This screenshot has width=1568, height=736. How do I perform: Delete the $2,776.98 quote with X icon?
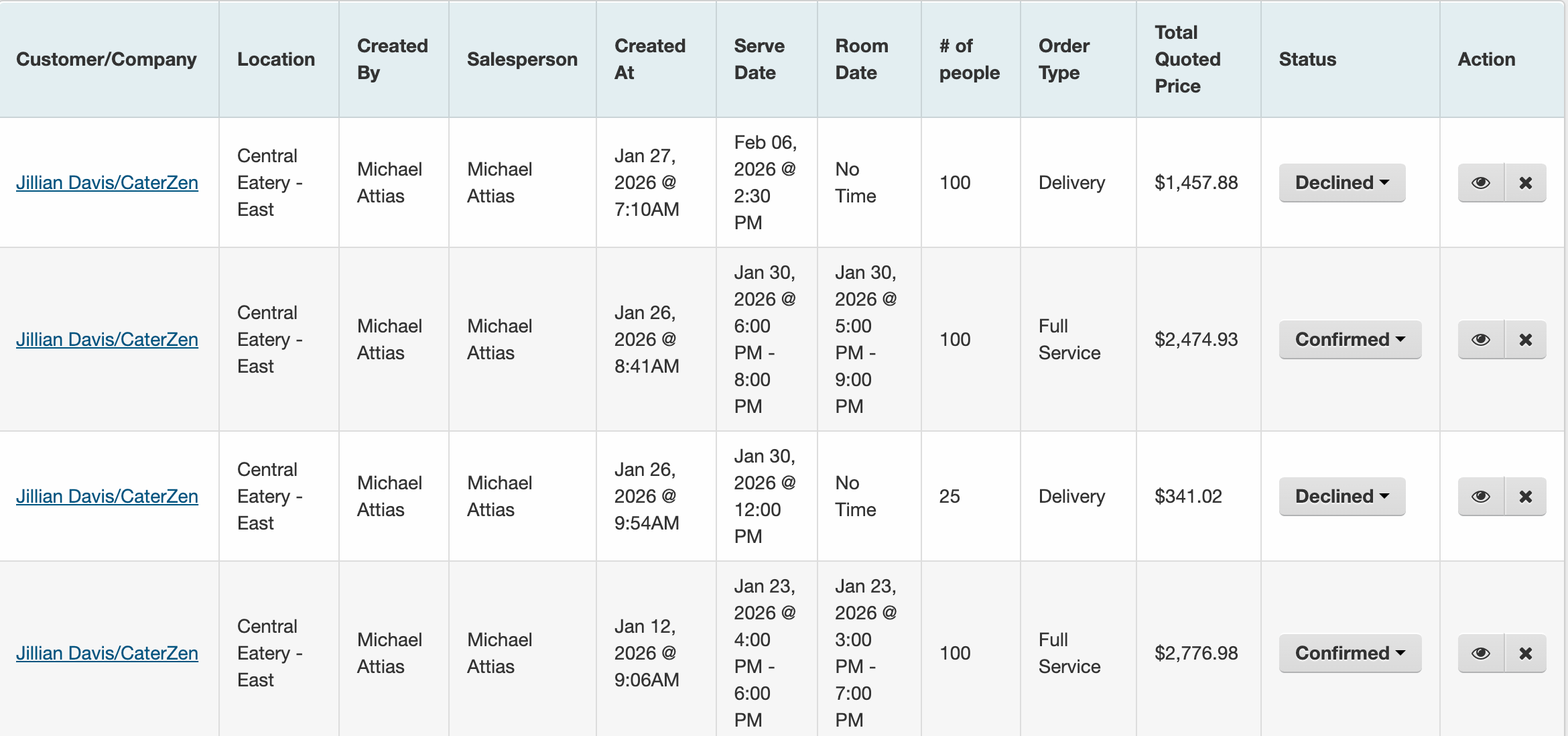1526,654
